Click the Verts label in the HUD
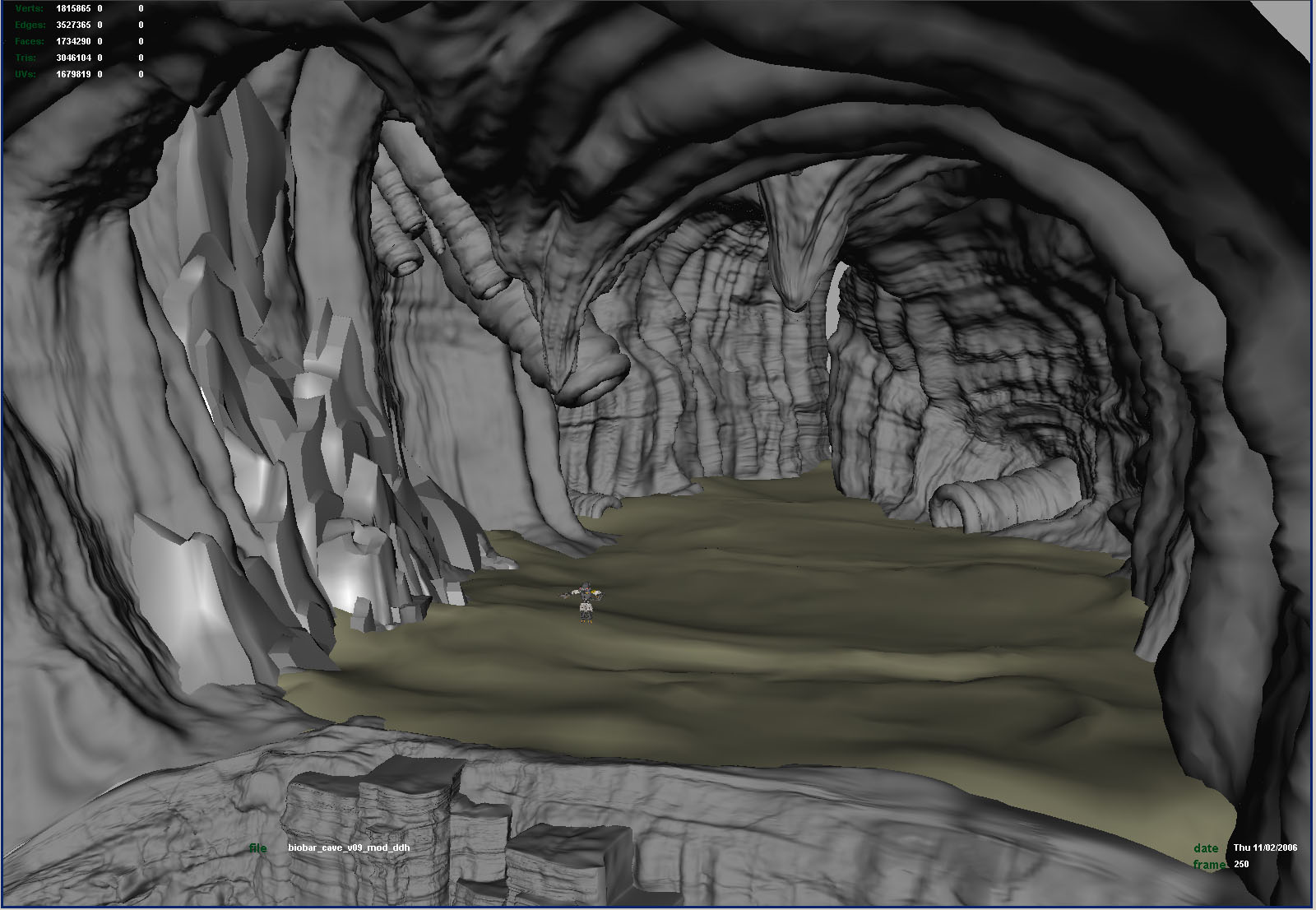The height and width of the screenshot is (910, 1316). pyautogui.click(x=30, y=8)
